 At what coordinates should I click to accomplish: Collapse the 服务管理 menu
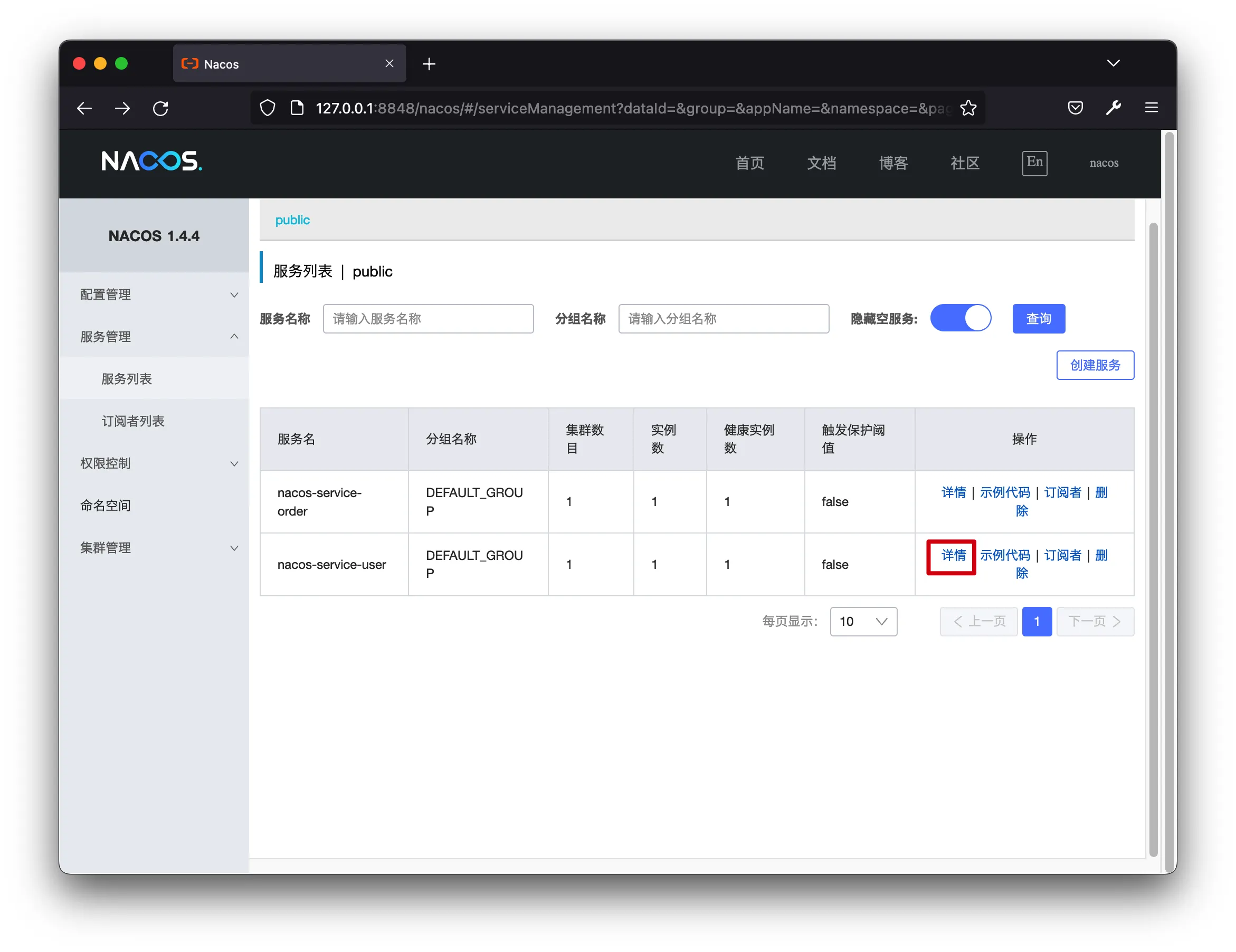pos(154,337)
